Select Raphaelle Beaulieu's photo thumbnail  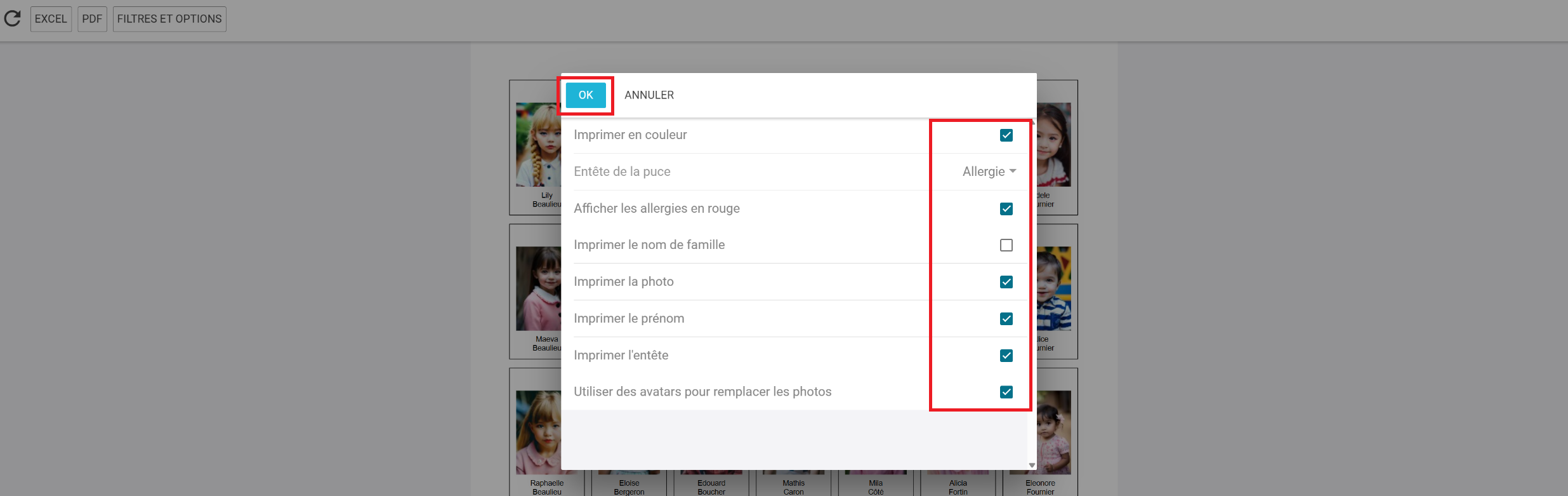pyautogui.click(x=537, y=433)
